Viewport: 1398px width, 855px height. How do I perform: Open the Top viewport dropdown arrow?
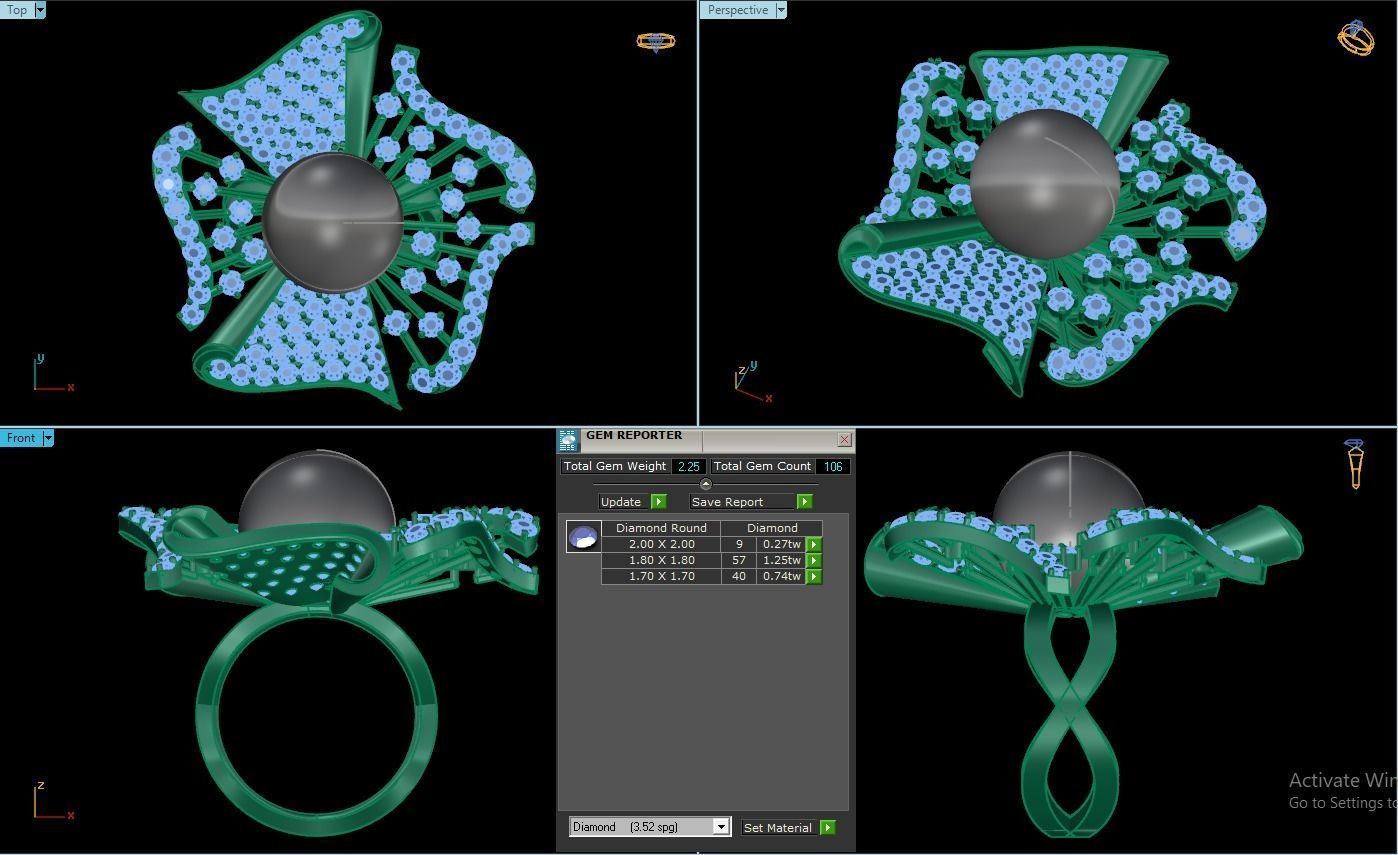coord(40,10)
